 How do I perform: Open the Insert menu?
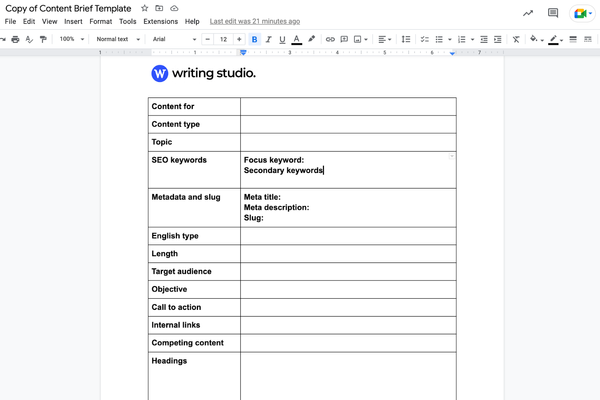(73, 21)
